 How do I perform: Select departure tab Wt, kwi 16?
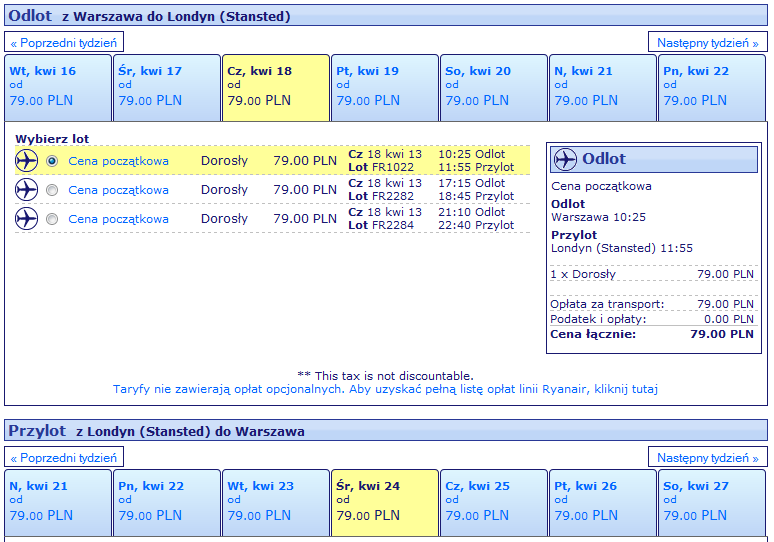click(58, 88)
